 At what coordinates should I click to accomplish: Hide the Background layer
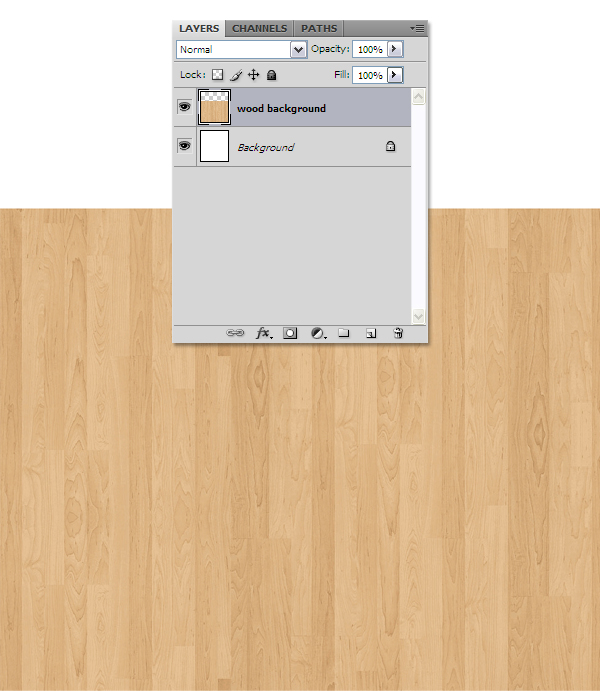185,145
